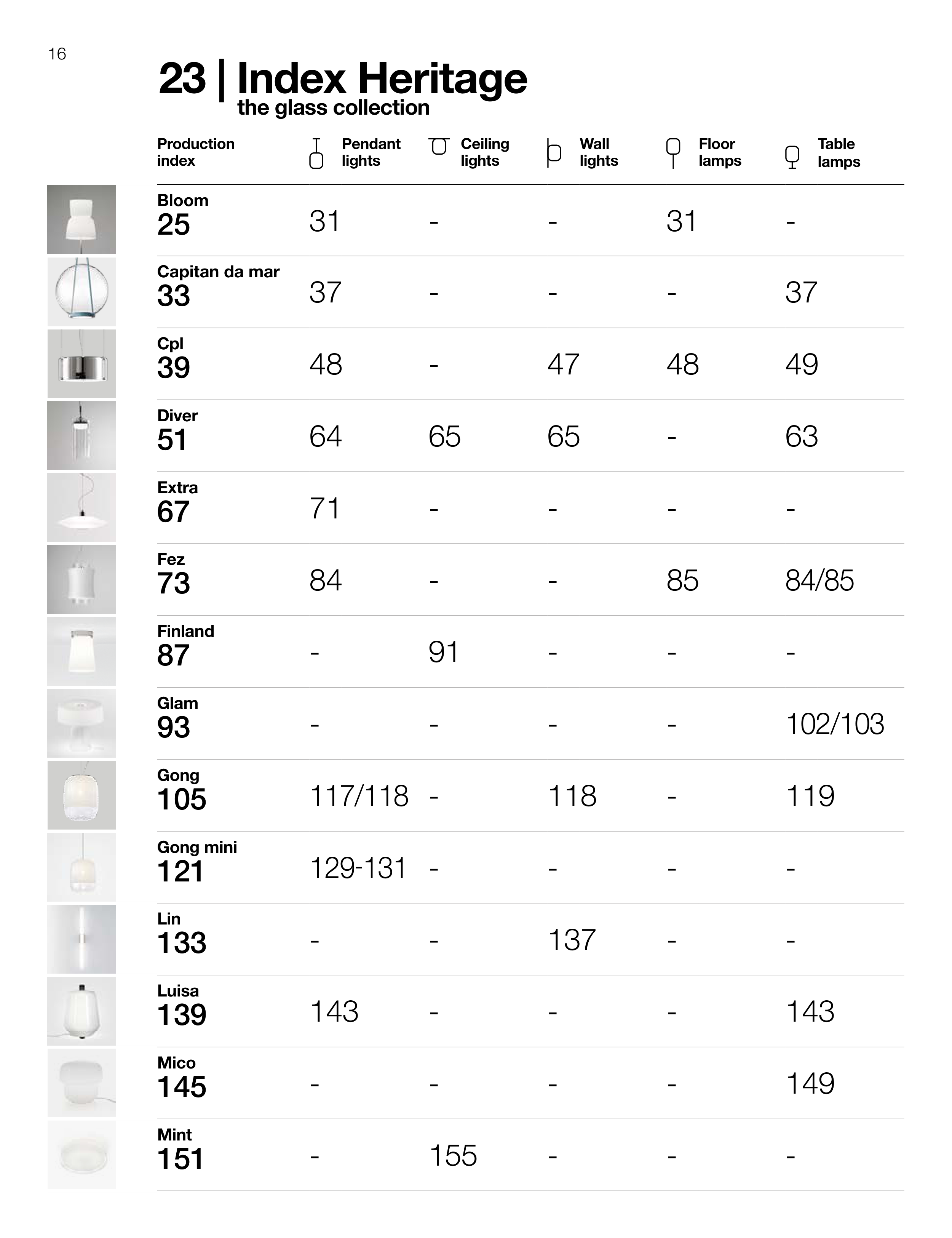Click the Table lamps icon

[x=792, y=157]
